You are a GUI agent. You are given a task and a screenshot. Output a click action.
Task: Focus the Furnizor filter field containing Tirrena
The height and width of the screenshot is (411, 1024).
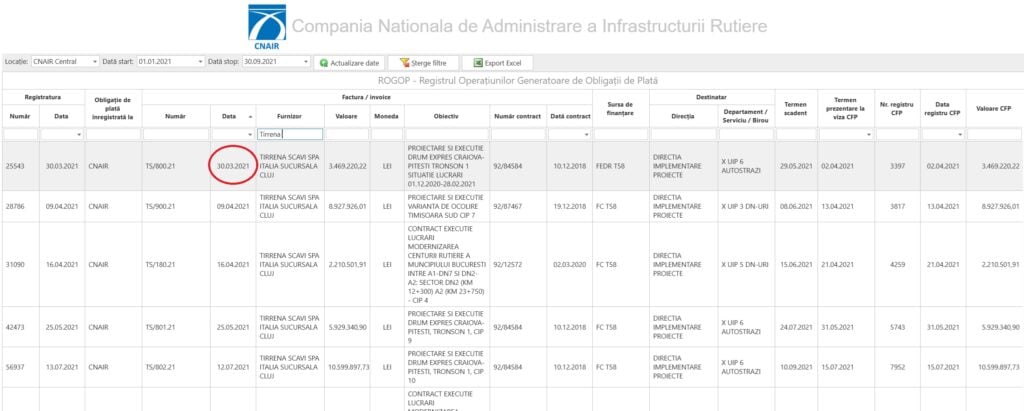(289, 133)
